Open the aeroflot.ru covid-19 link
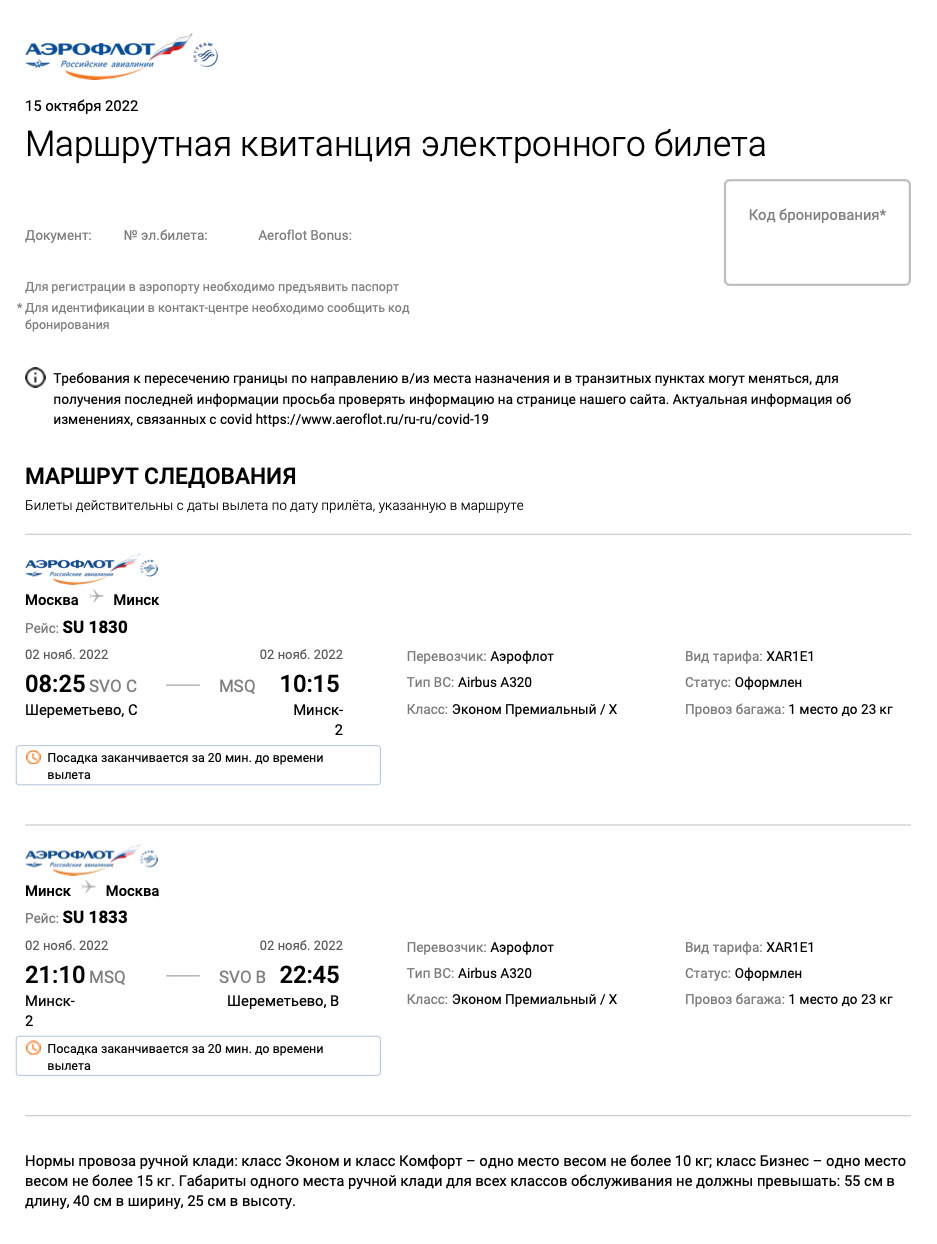937x1244 pixels. click(372, 420)
